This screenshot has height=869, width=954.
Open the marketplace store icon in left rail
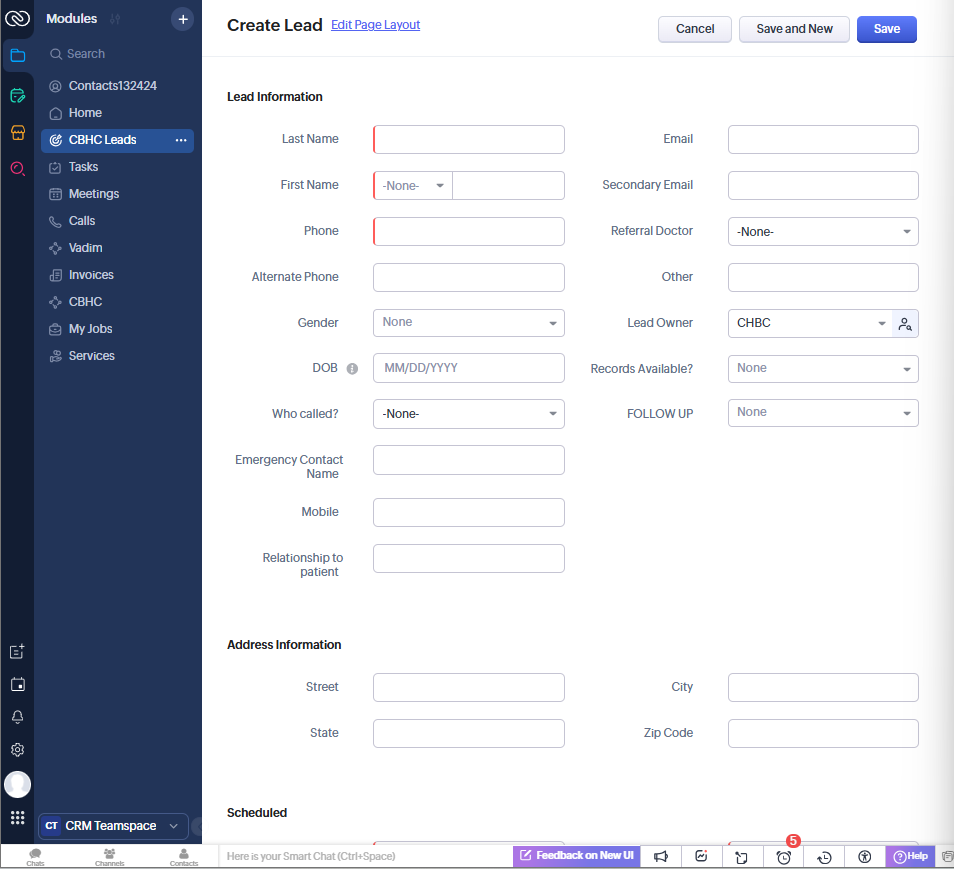point(18,132)
